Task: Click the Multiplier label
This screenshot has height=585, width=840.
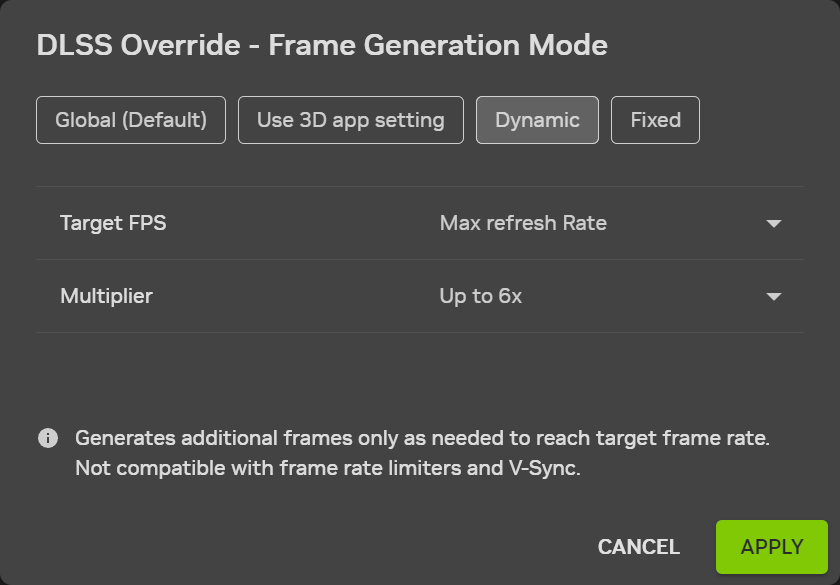Action: coord(106,296)
